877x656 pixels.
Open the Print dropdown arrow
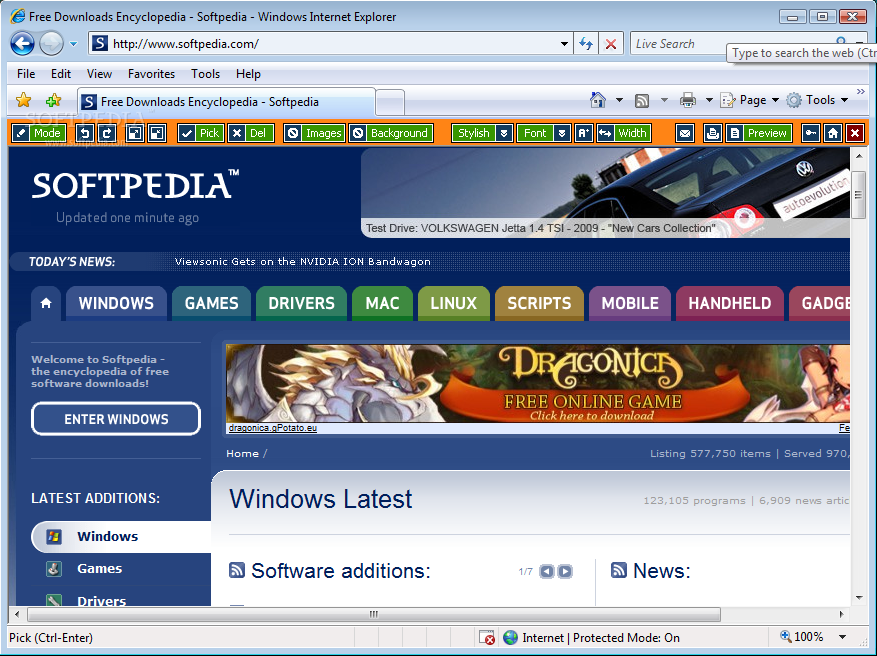709,100
